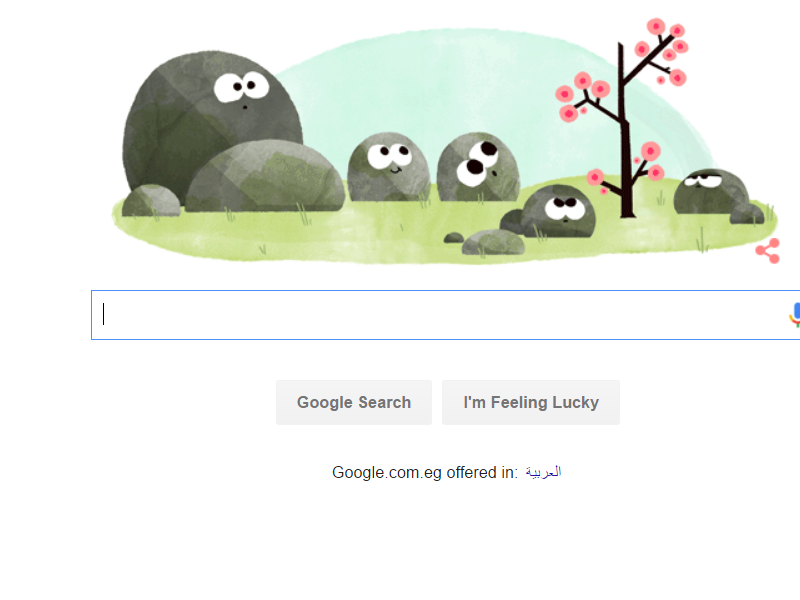Click the rock with huge googly eyes
The width and height of the screenshot is (800, 600).
pyautogui.click(x=479, y=167)
